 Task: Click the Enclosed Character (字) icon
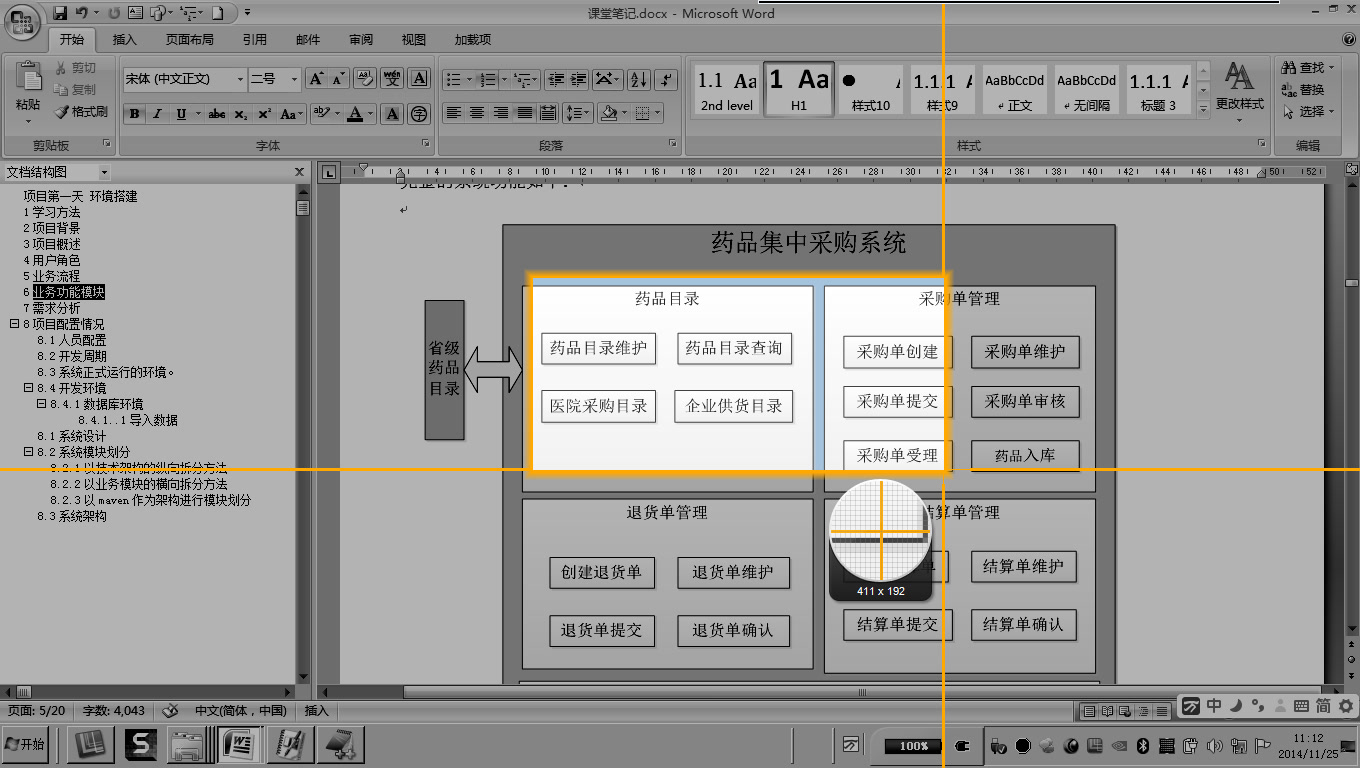[420, 114]
